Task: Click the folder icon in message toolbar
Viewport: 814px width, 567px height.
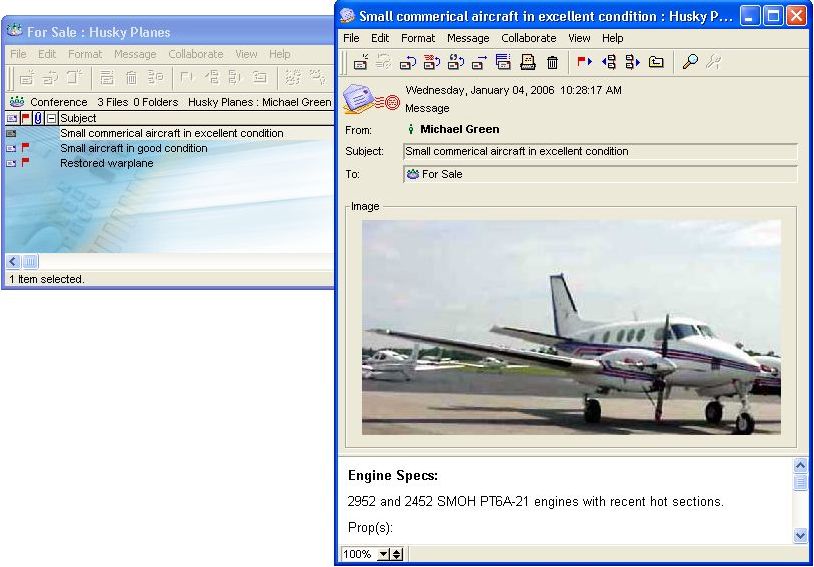Action: click(656, 62)
